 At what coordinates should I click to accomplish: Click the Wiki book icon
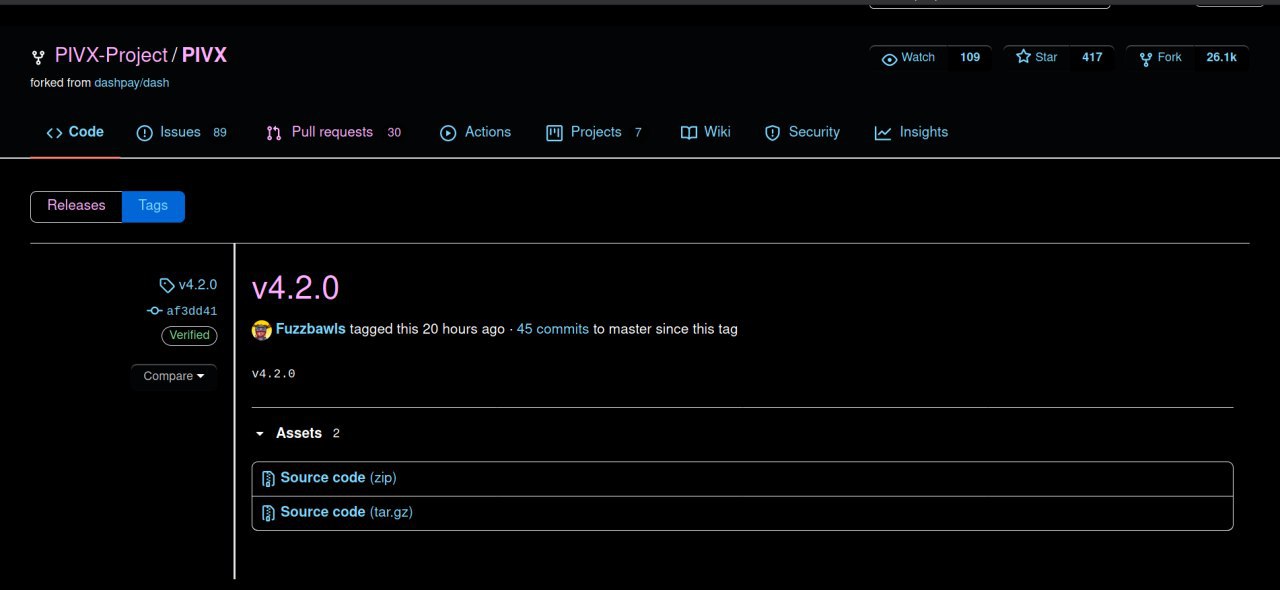pos(688,133)
